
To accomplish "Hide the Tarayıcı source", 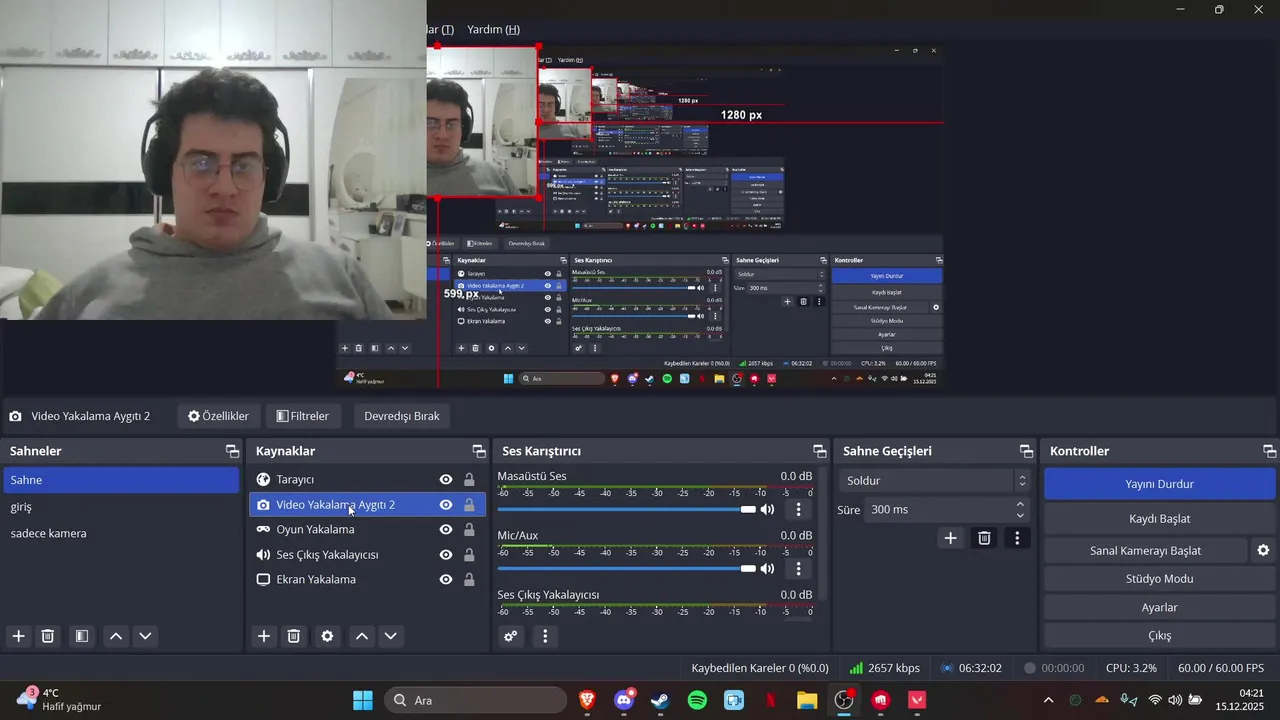I will click(446, 480).
